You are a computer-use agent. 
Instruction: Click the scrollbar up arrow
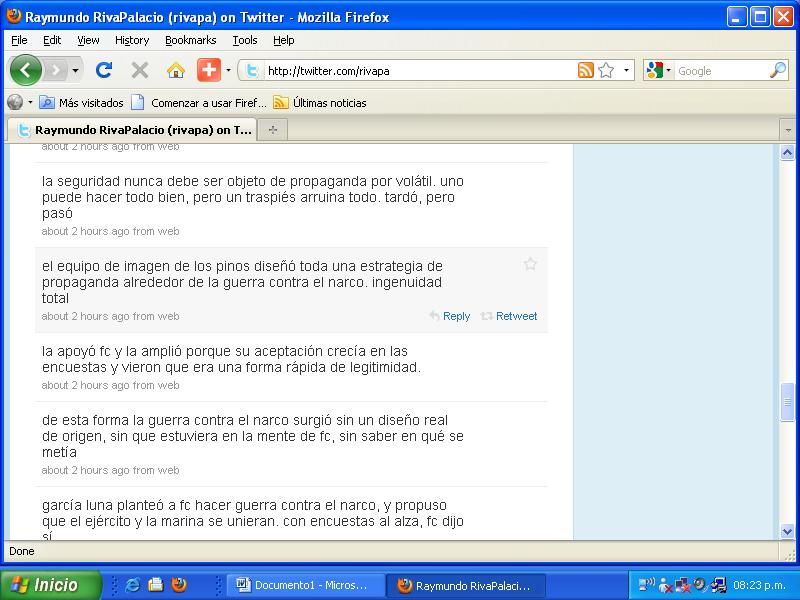pyautogui.click(x=787, y=152)
